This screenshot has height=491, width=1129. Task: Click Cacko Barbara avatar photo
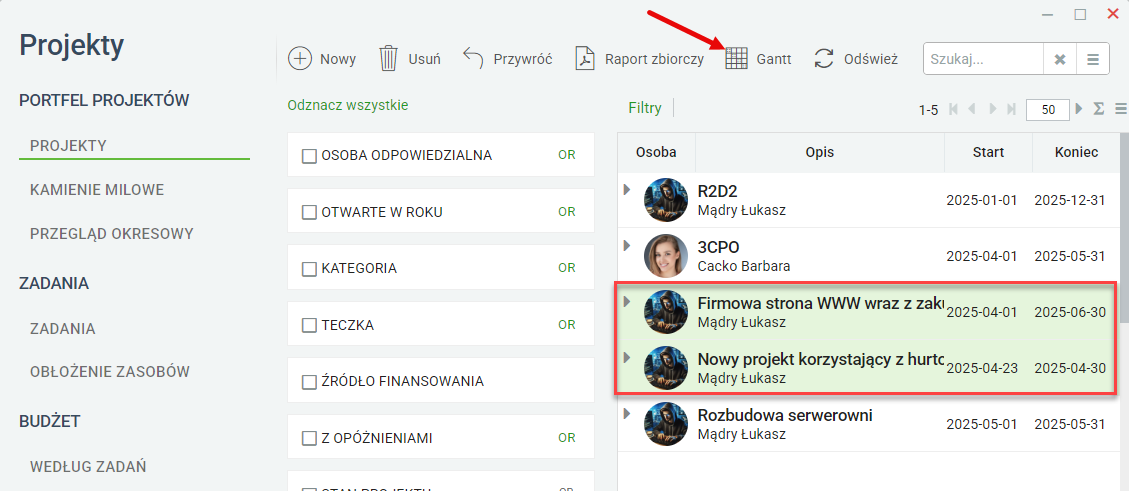pyautogui.click(x=666, y=256)
